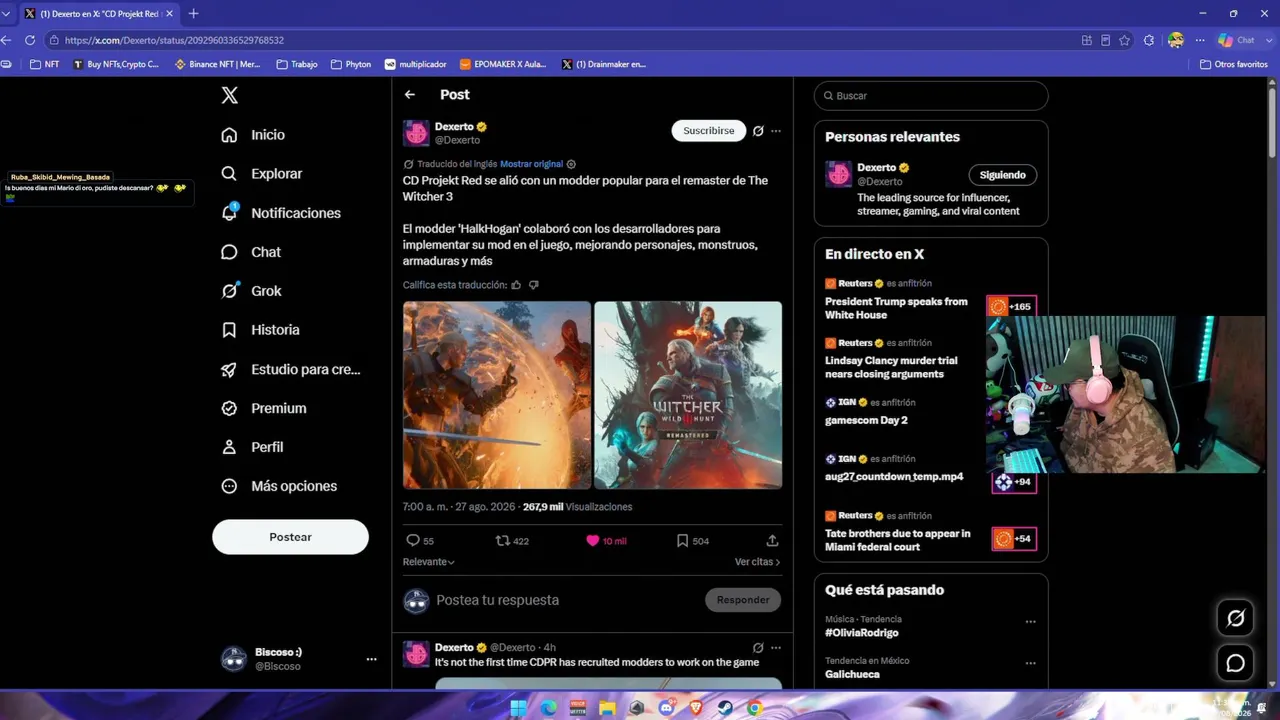Click Dexerto's profile avatar on the post
Image resolution: width=1280 pixels, height=720 pixels.
(416, 133)
